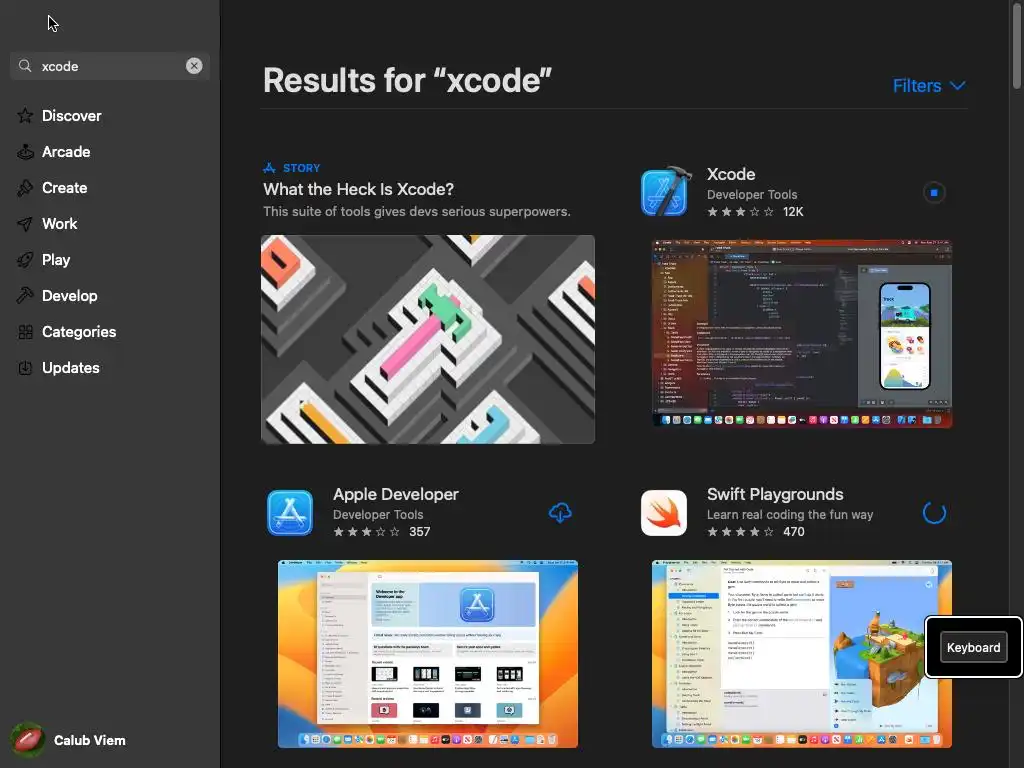1024x768 pixels.
Task: Click the story subtitle about superpowers
Action: coord(417,212)
